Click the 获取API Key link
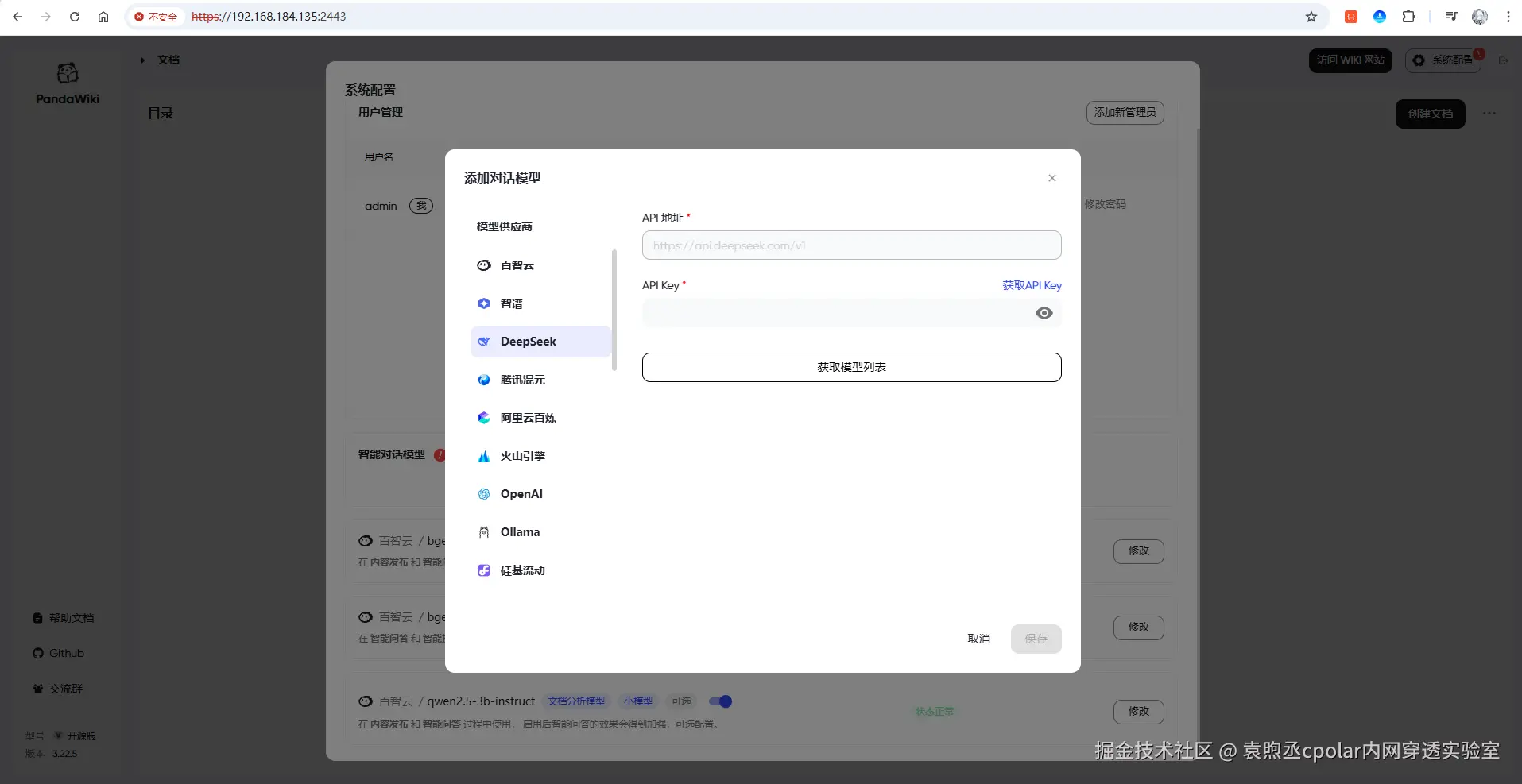Viewport: 1522px width, 784px height. coord(1032,285)
